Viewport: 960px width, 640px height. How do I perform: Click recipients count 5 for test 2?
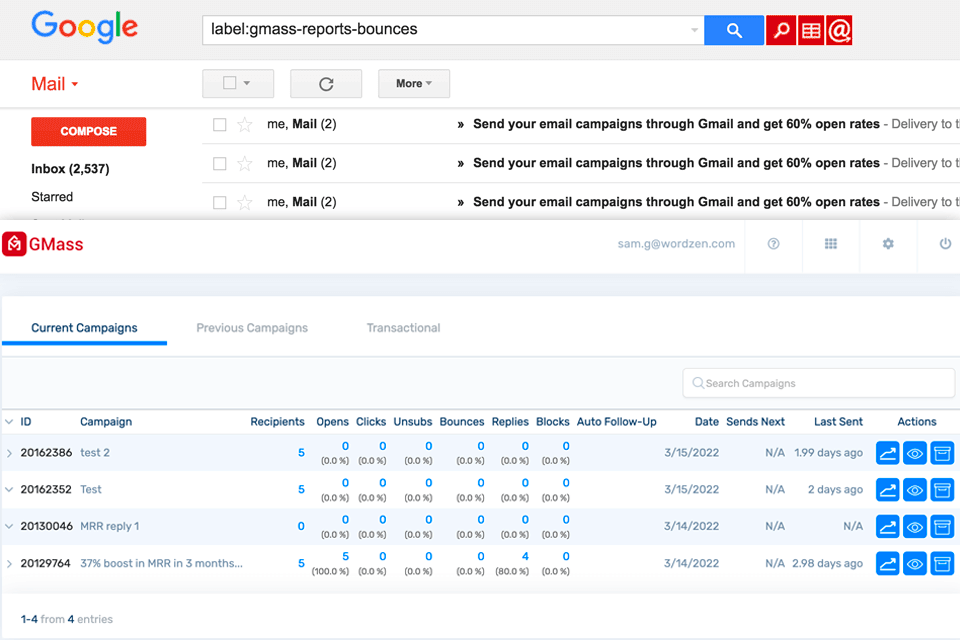[301, 453]
